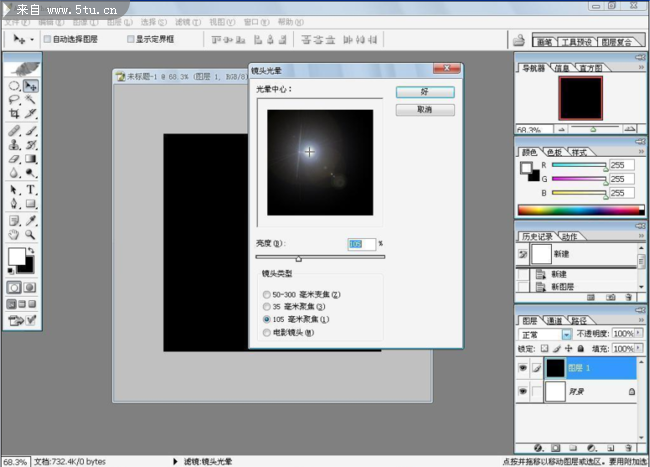Click the 亮度 brightness percentage input field
650x467 pixels.
[x=360, y=244]
